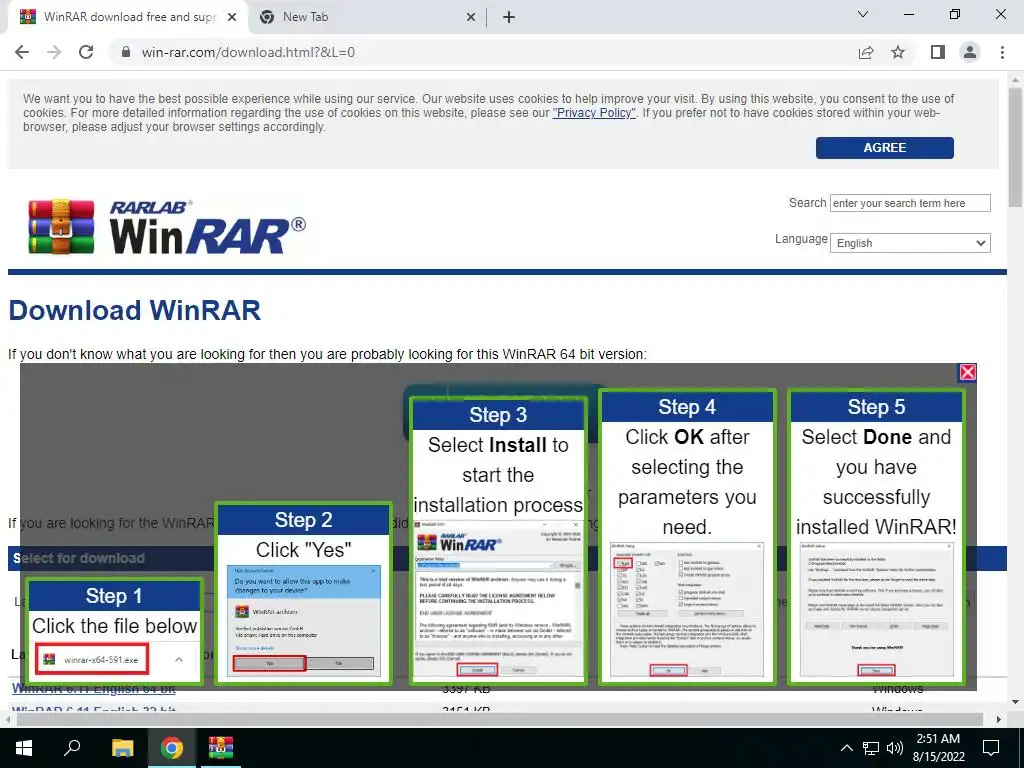1024x768 pixels.
Task: Open the tab search chevron
Action: [863, 14]
